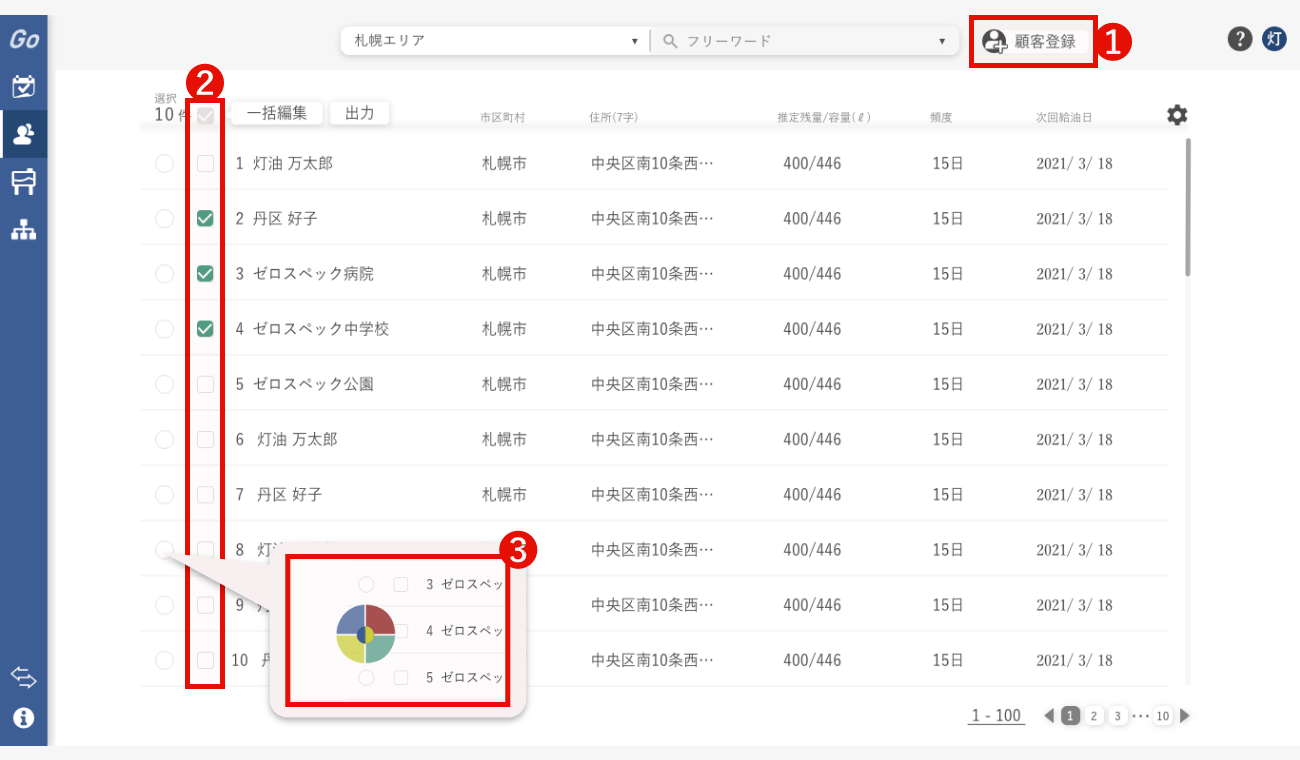Viewport: 1300px width, 760px height.
Task: Sort by 住所(7字) column header
Action: 613,117
